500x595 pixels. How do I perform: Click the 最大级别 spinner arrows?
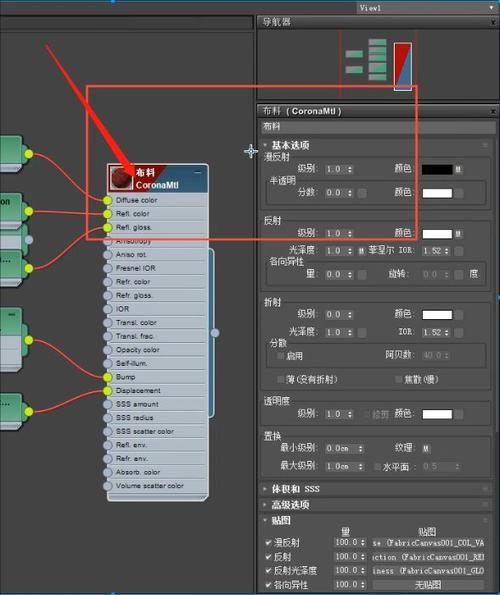pos(360,466)
